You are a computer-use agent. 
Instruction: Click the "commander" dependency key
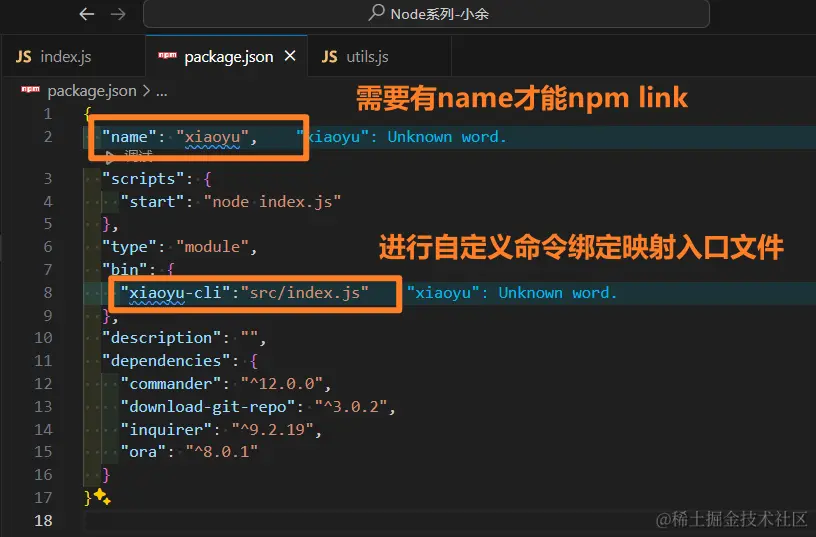click(x=171, y=384)
